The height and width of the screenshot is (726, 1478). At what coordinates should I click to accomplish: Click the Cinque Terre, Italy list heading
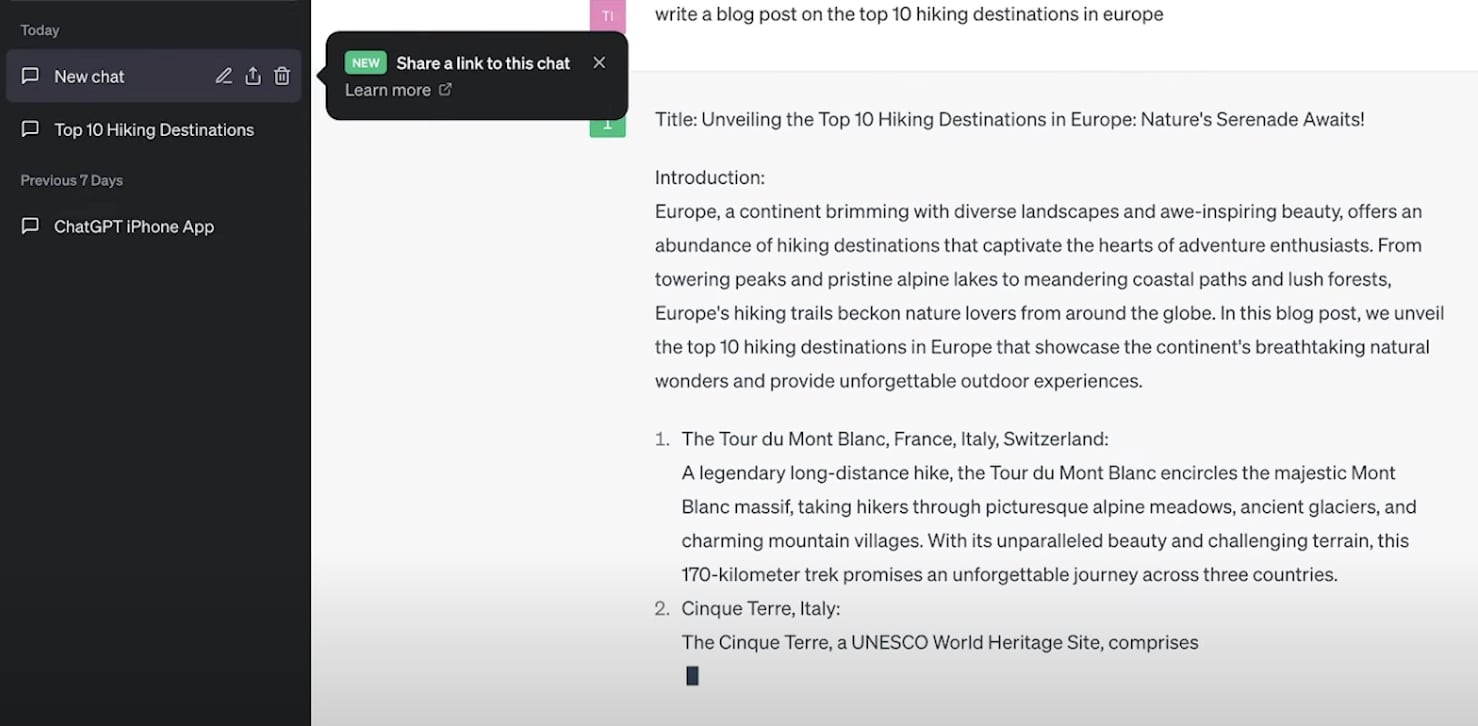pyautogui.click(x=761, y=609)
